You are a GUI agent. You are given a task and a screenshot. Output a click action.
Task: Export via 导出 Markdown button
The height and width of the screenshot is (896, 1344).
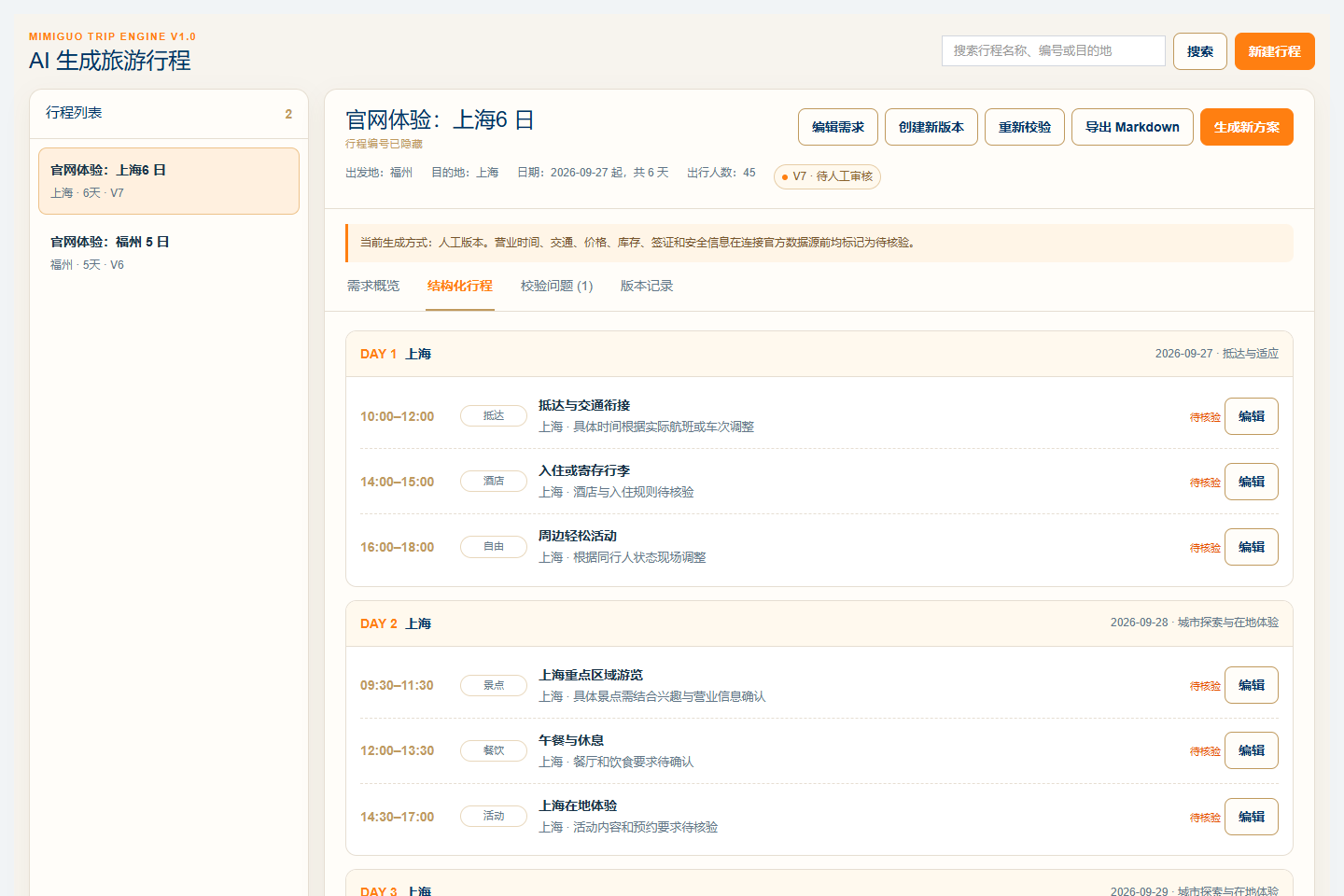pos(1133,127)
